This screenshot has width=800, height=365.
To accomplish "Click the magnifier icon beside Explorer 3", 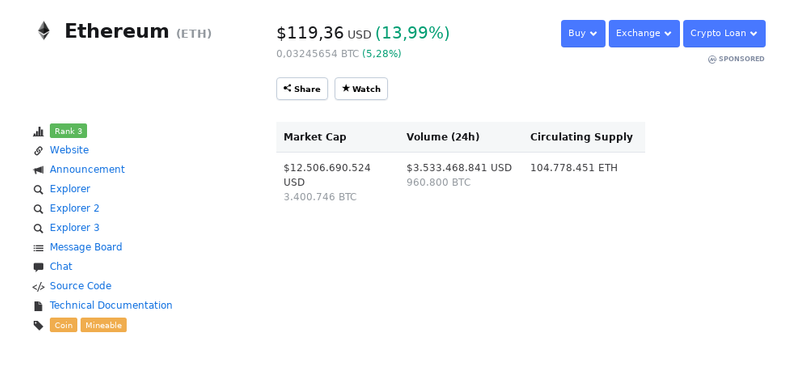I will [38, 228].
